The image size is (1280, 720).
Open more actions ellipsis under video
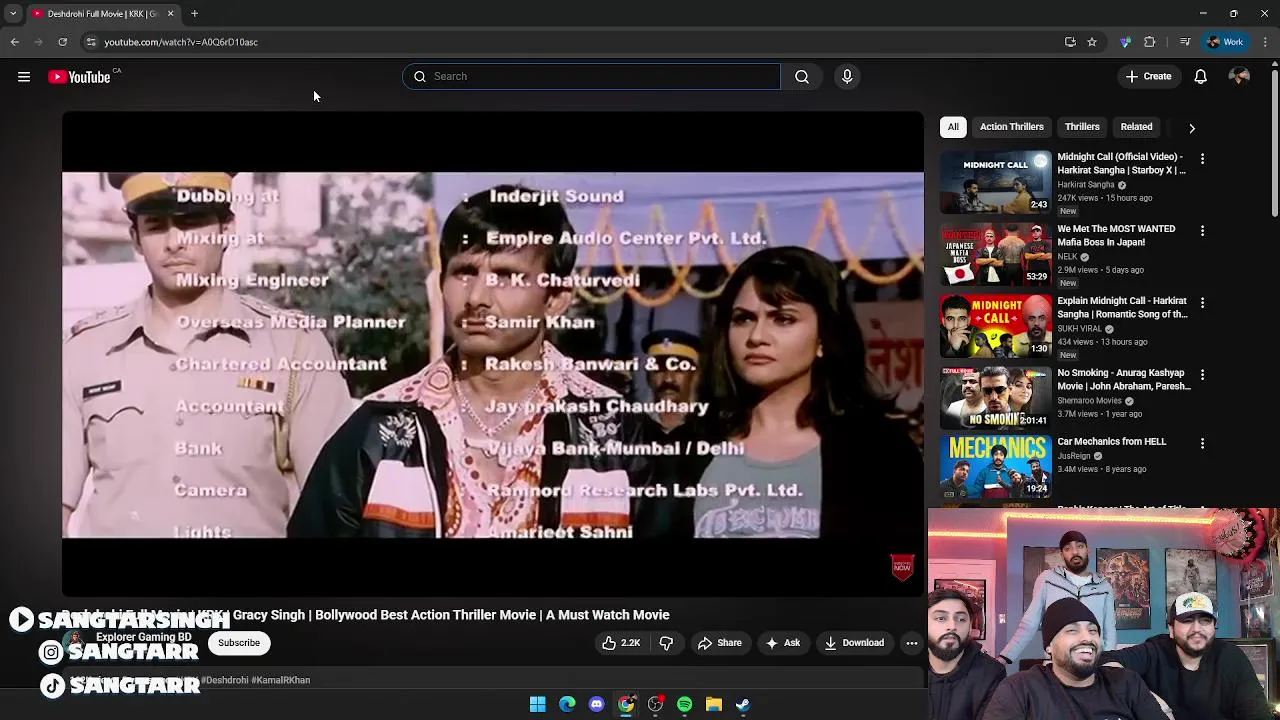(x=911, y=643)
